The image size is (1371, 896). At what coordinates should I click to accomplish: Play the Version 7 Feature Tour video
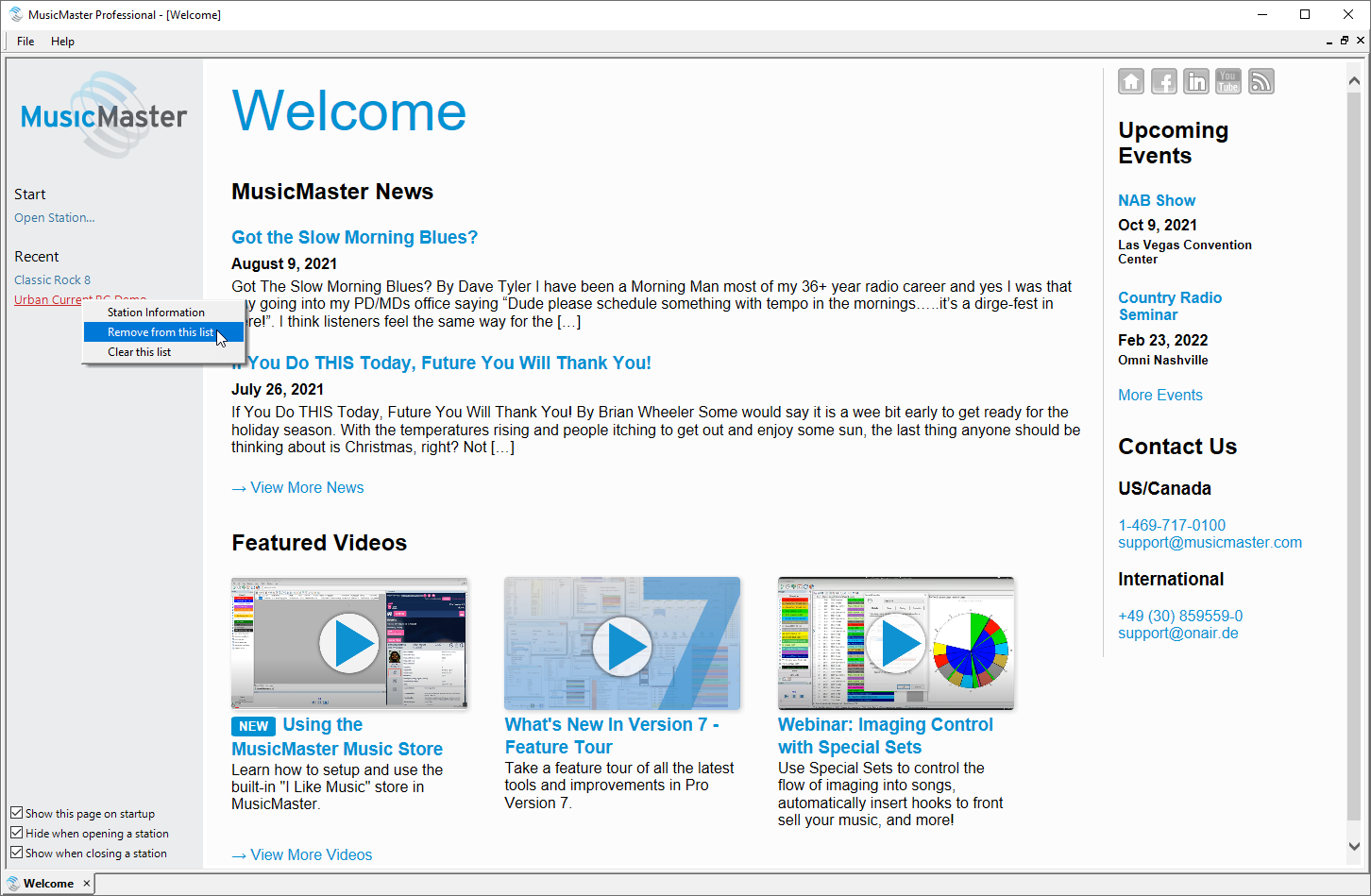click(x=622, y=645)
